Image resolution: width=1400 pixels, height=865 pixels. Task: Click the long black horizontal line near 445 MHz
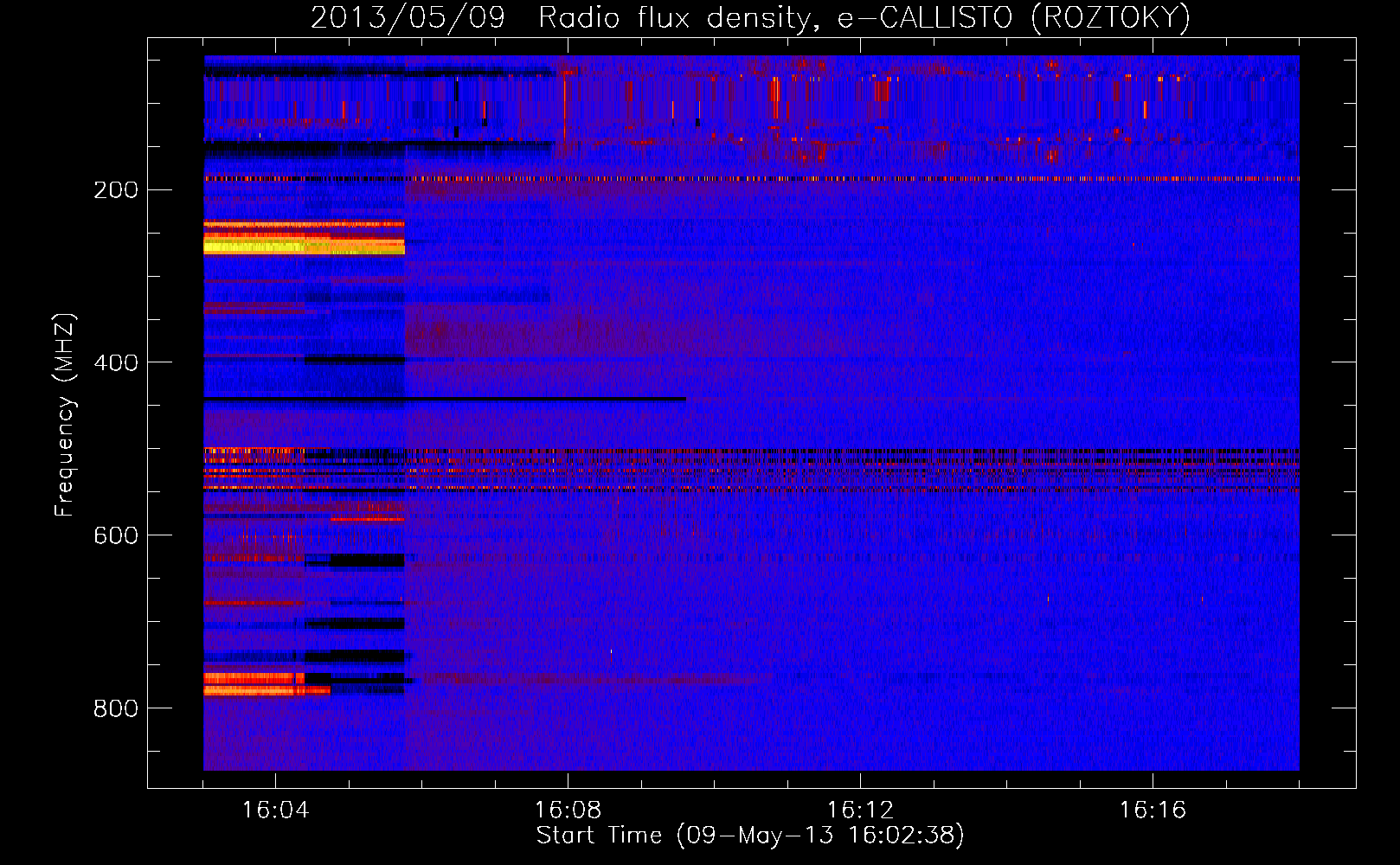[445, 399]
